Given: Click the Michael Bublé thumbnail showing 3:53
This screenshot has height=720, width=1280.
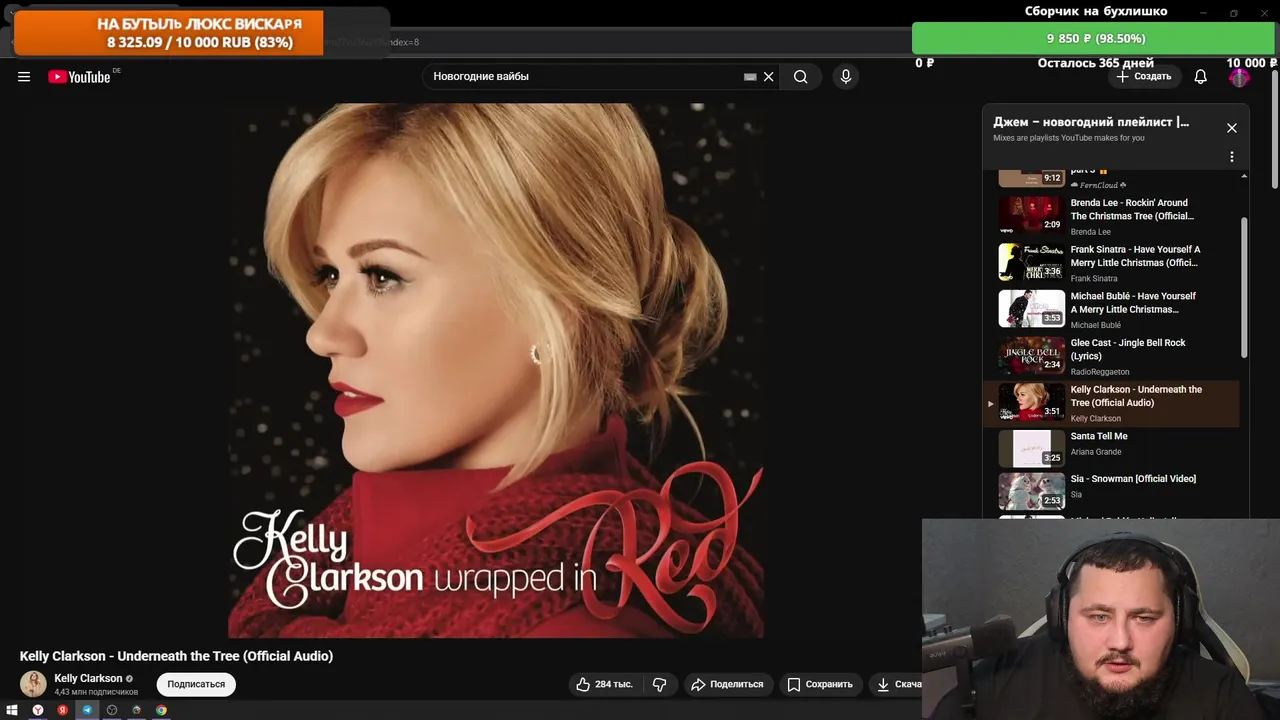Looking at the screenshot, I should tap(1031, 308).
